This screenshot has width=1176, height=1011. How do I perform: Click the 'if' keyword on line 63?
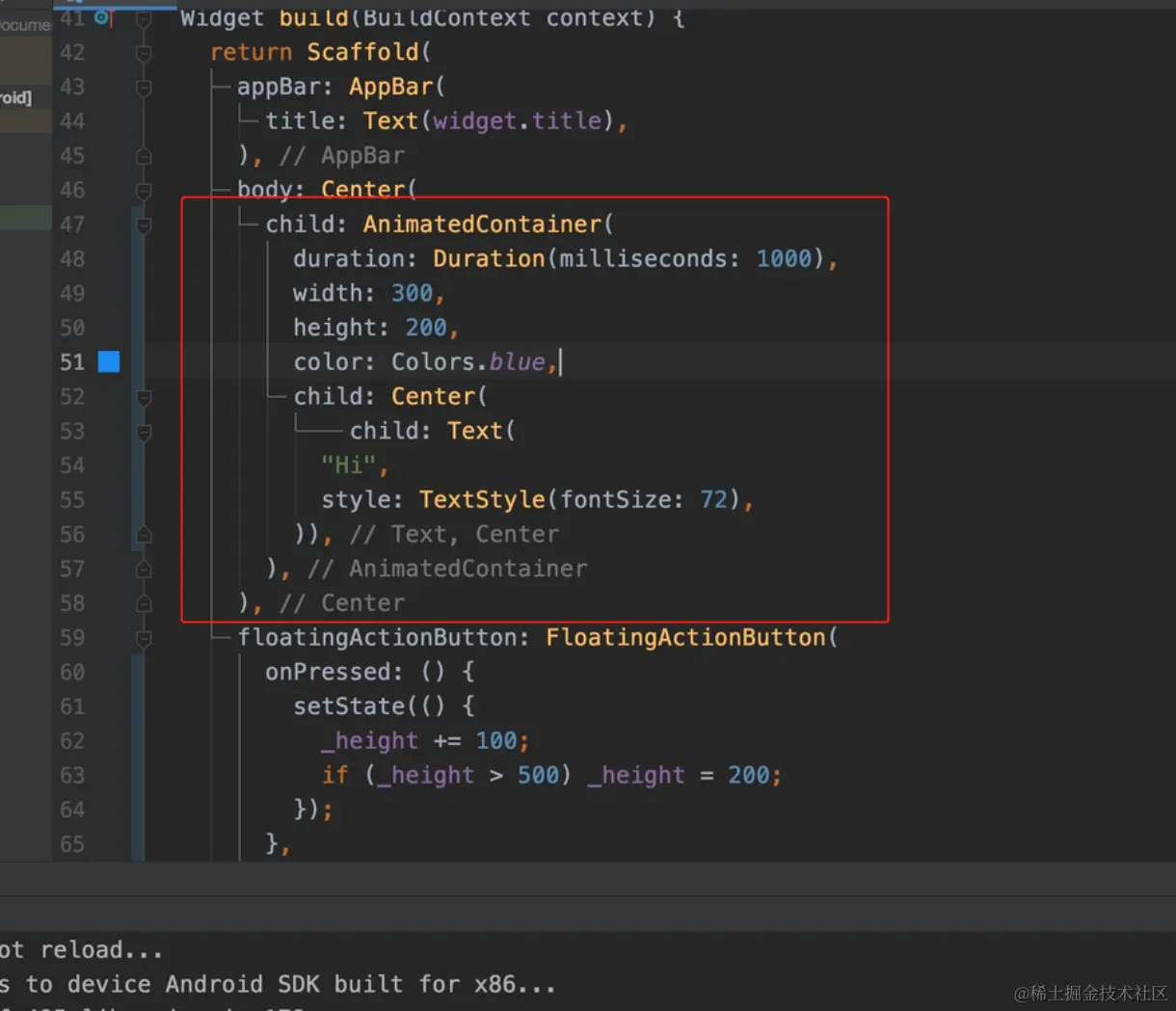click(x=334, y=775)
